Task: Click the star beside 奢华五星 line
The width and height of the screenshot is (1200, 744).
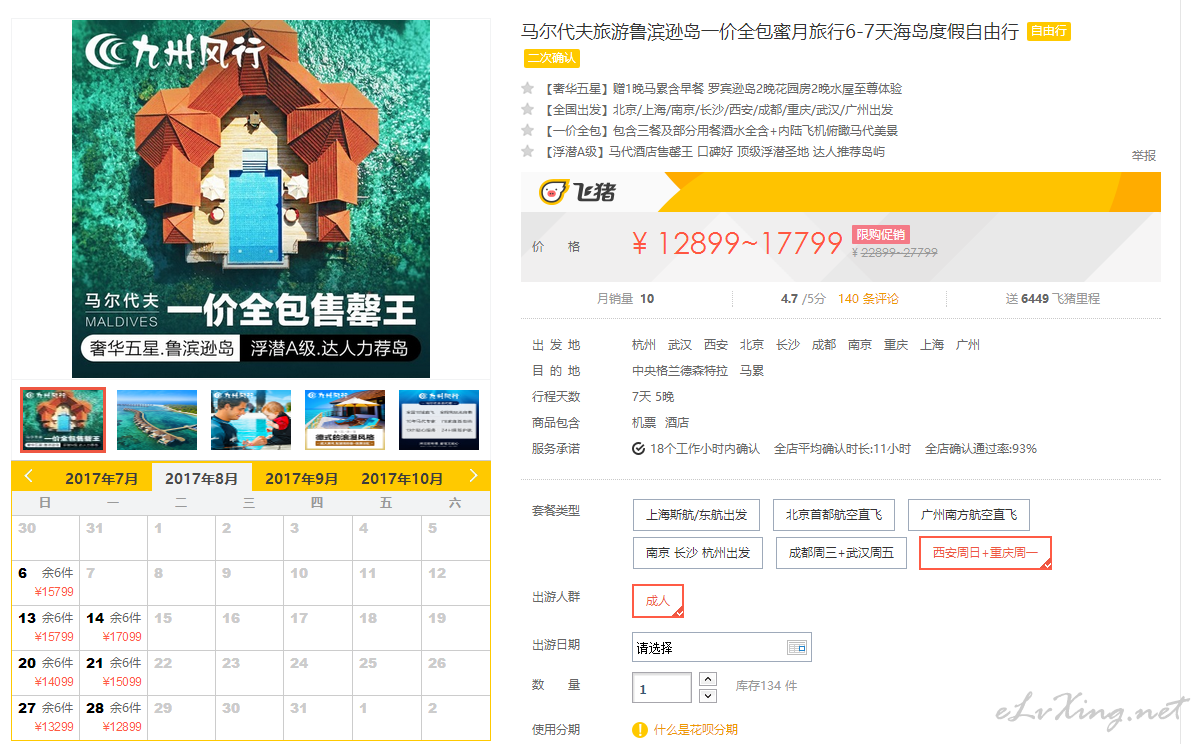Action: pos(528,88)
